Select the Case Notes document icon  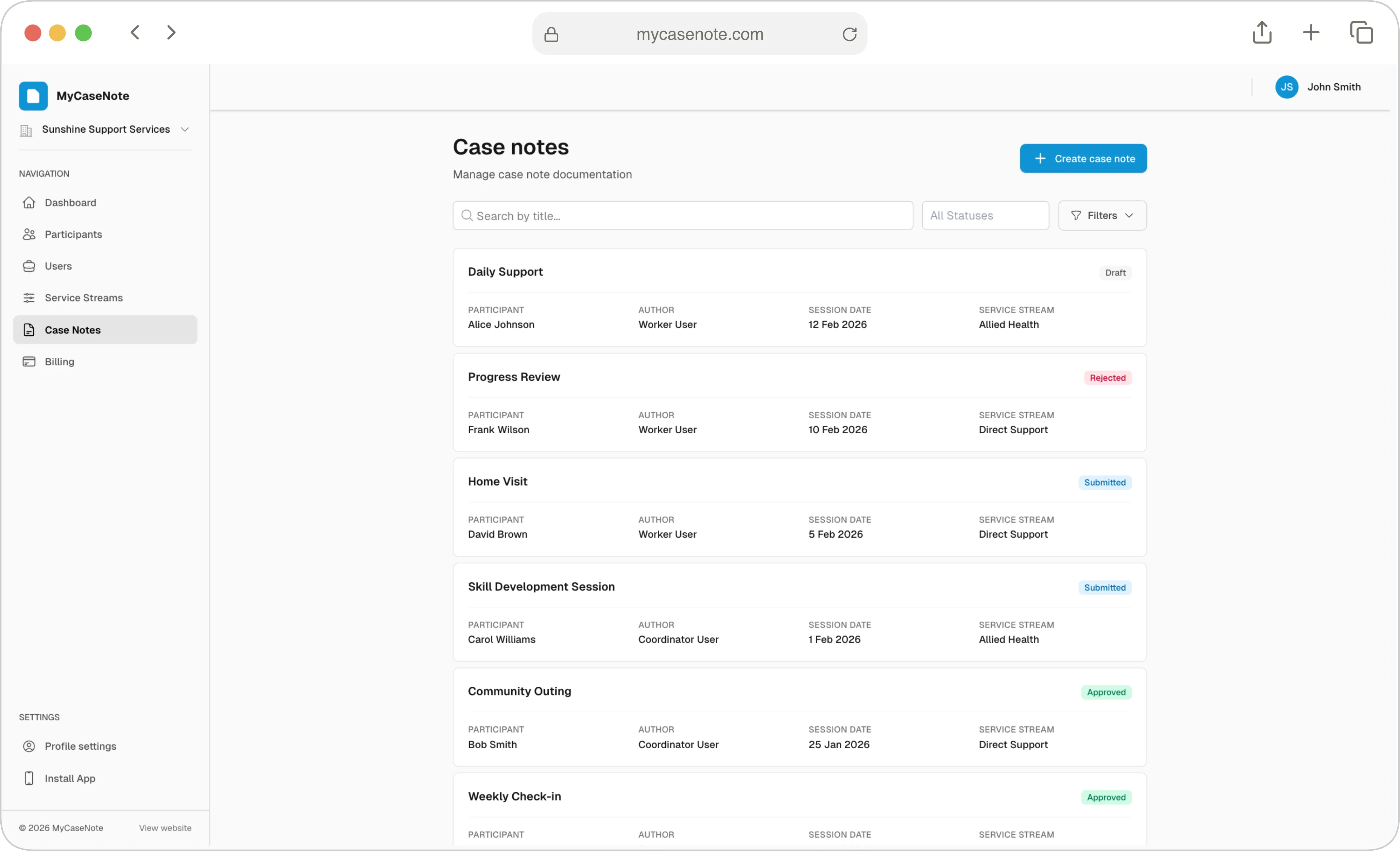click(x=30, y=330)
